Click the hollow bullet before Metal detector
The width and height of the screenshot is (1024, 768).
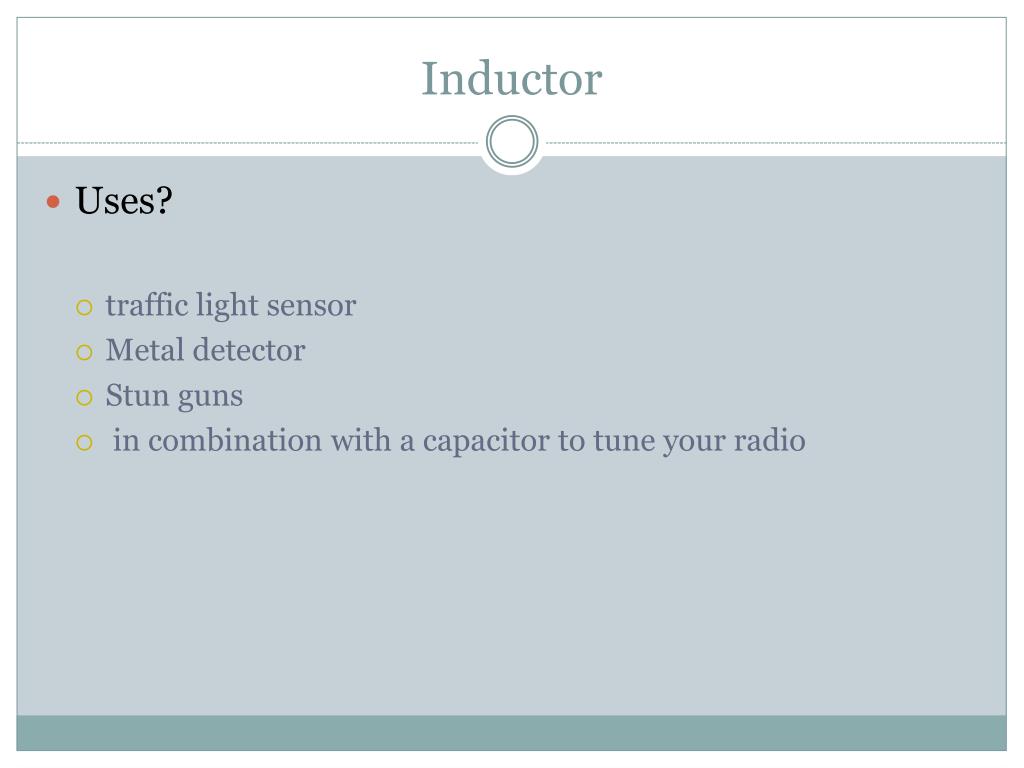84,353
